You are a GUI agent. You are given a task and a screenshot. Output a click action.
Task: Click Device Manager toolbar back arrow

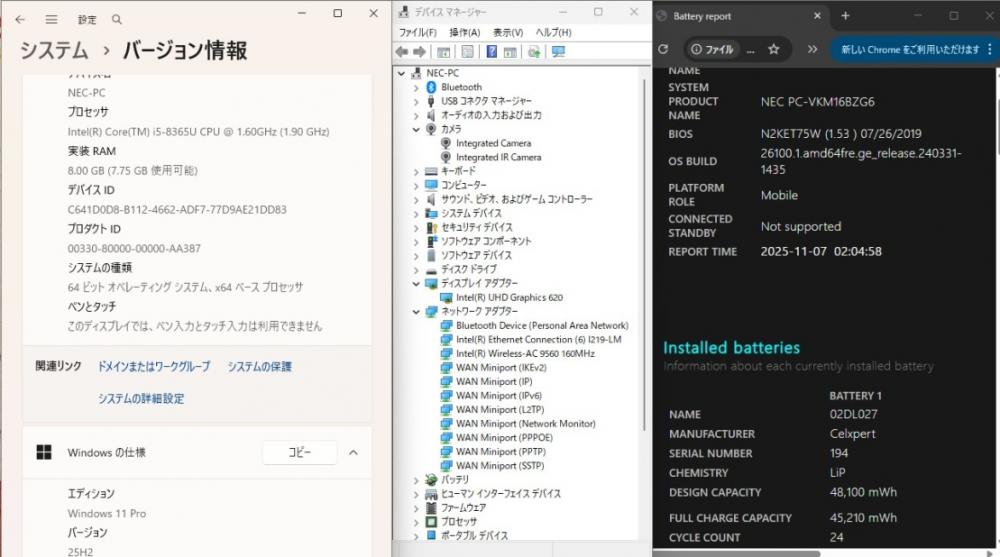[x=402, y=52]
